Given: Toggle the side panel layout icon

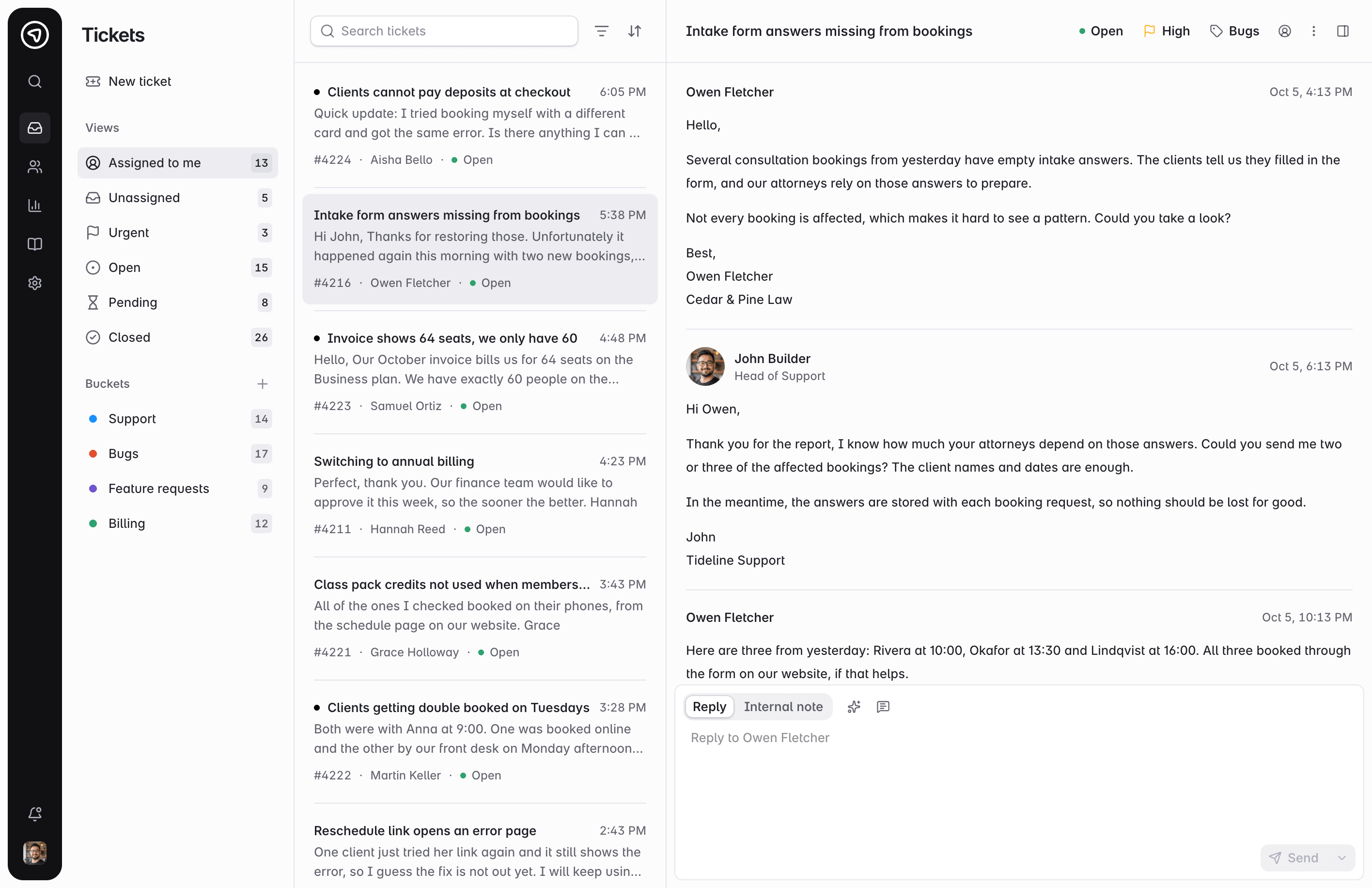Looking at the screenshot, I should point(1342,31).
